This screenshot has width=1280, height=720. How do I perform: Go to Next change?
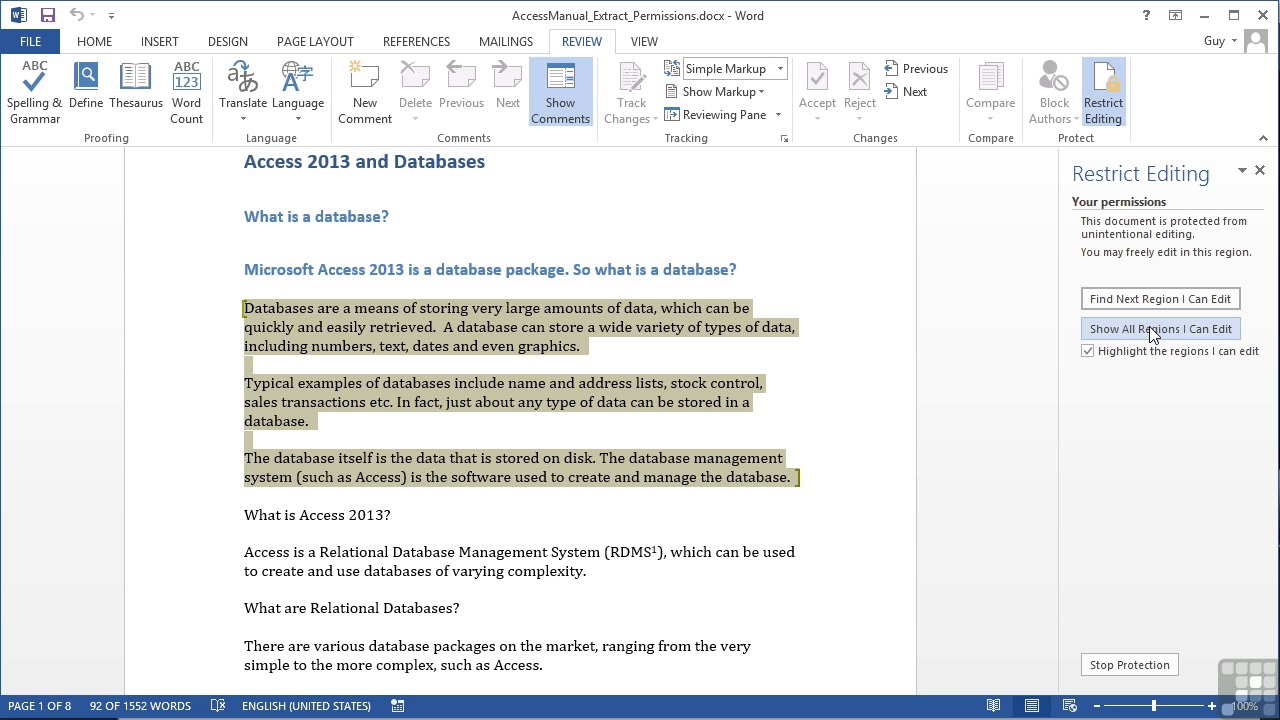[906, 92]
